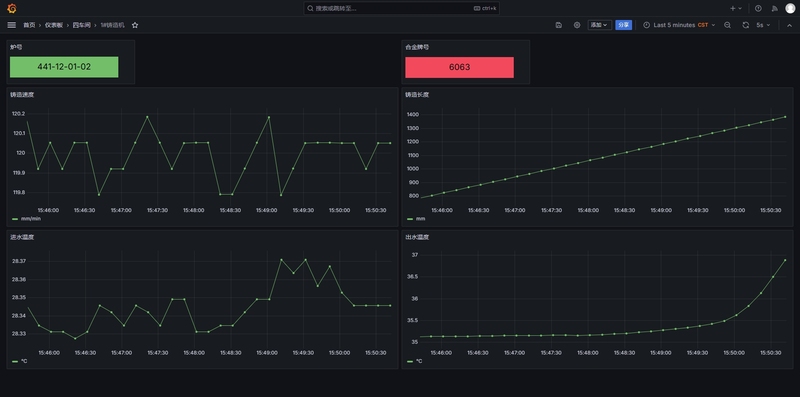This screenshot has height=397, width=800.
Task: Save the dashboard with disk icon
Action: [559, 25]
